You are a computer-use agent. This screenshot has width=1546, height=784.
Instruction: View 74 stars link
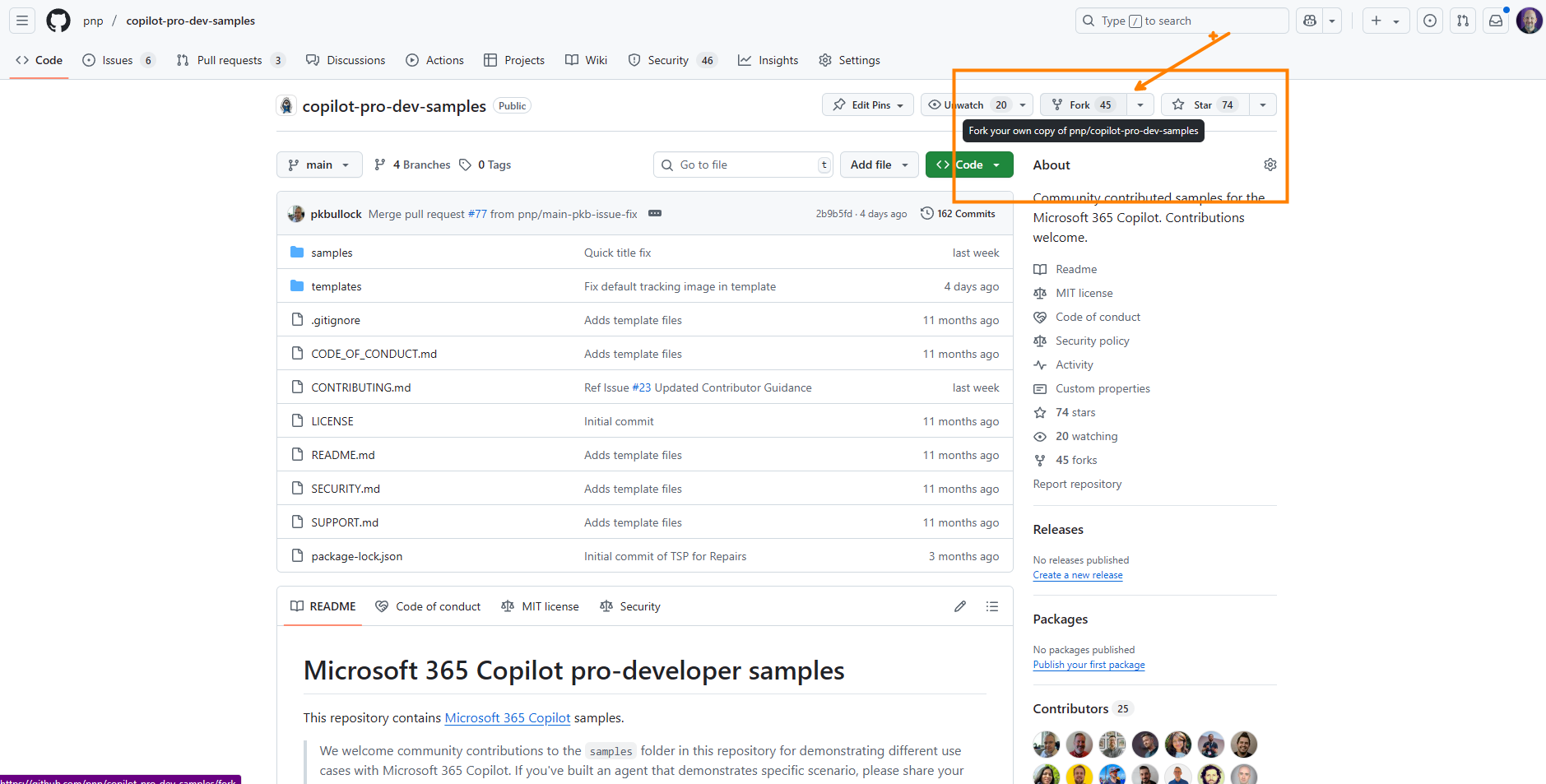1075,412
